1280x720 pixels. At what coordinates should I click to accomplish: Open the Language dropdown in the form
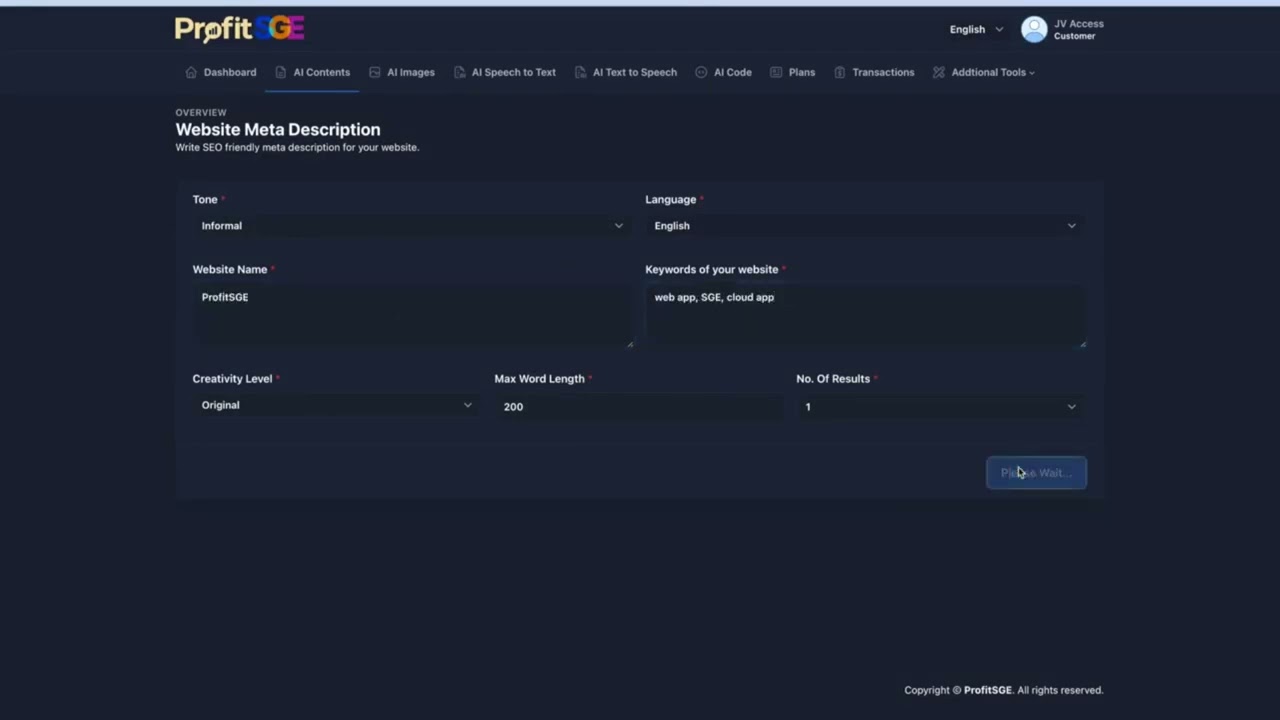(865, 226)
